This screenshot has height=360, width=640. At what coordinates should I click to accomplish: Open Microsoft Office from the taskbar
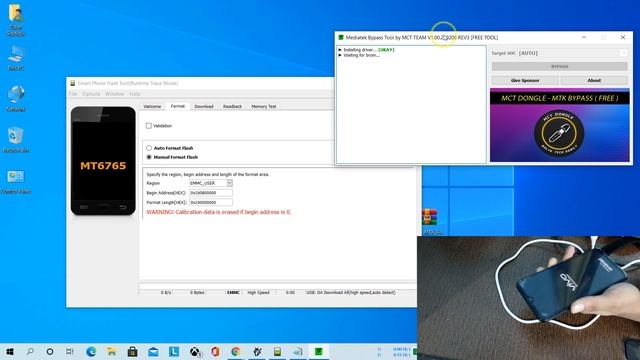coord(215,351)
